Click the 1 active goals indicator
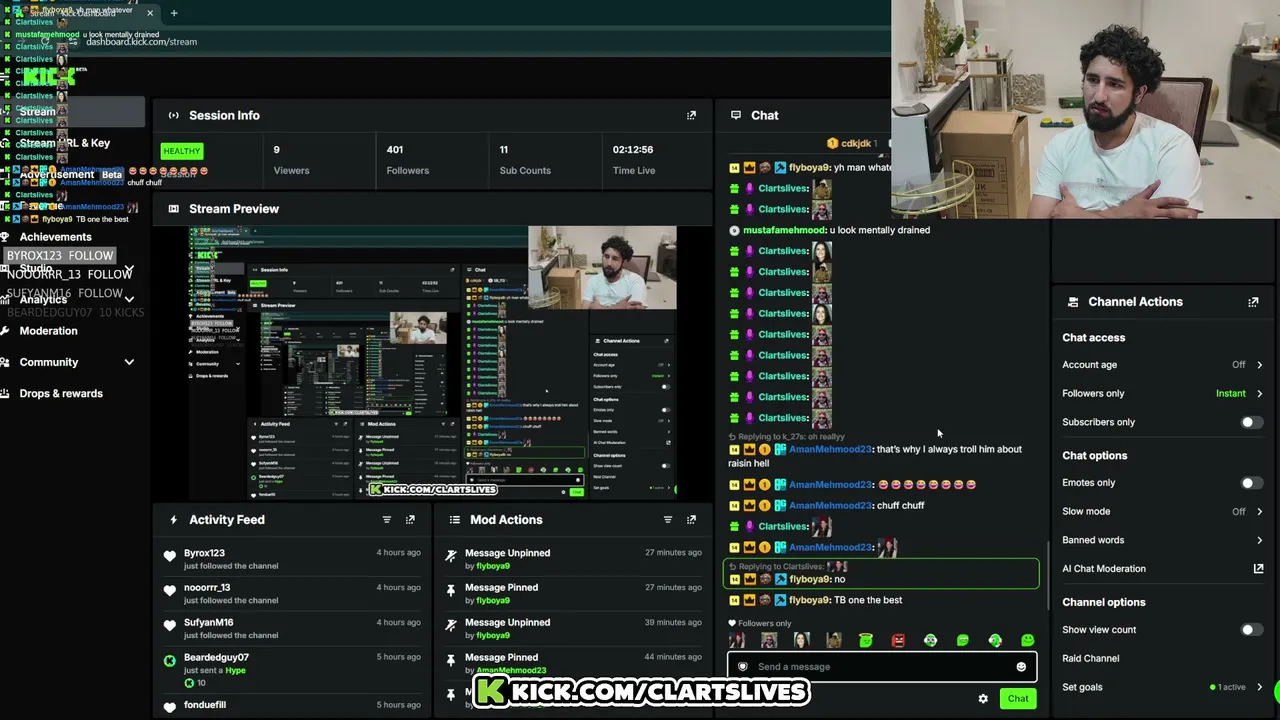 coord(1229,687)
